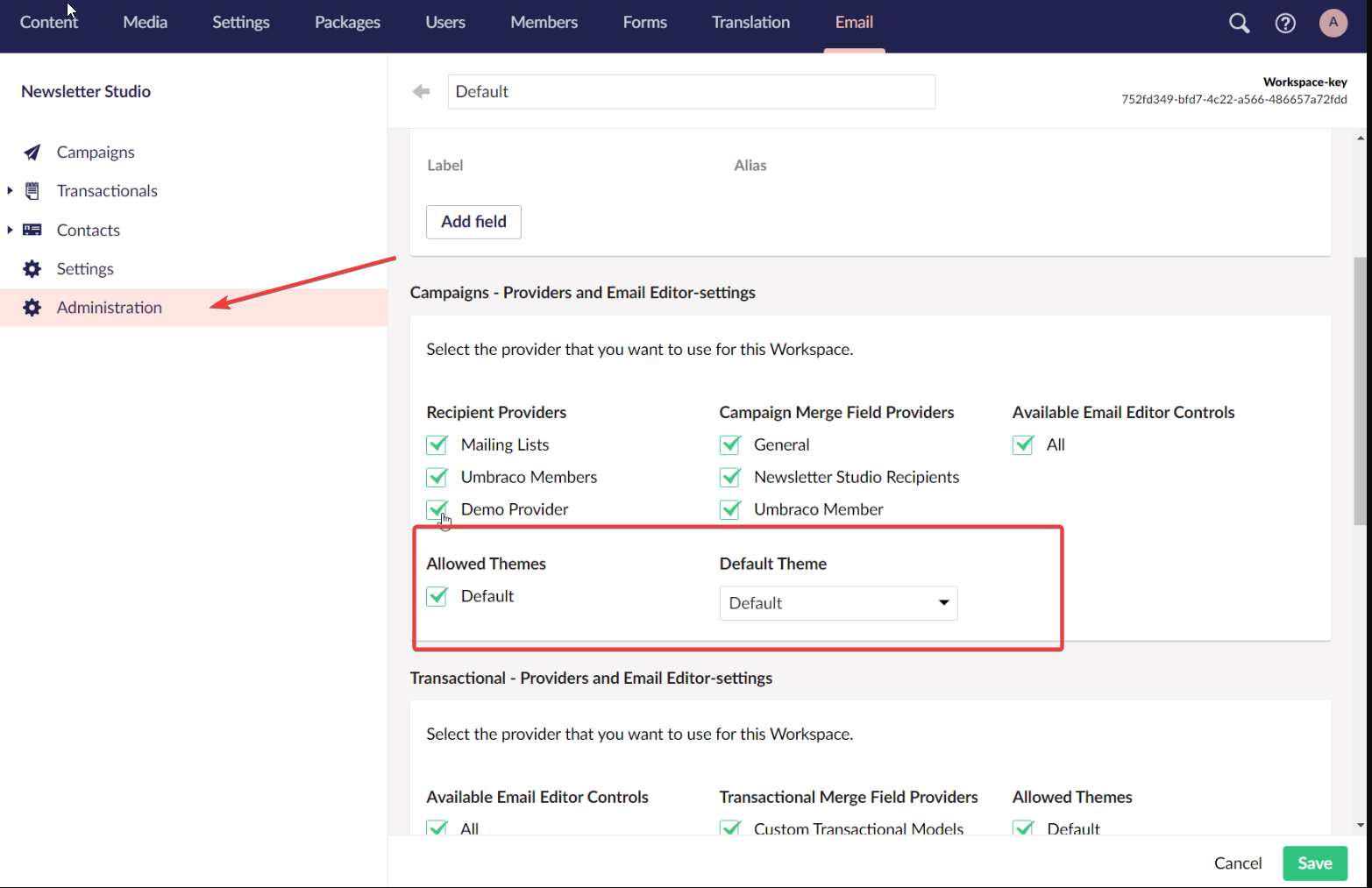
Task: Click the scrollbar up arrow
Action: click(1361, 138)
